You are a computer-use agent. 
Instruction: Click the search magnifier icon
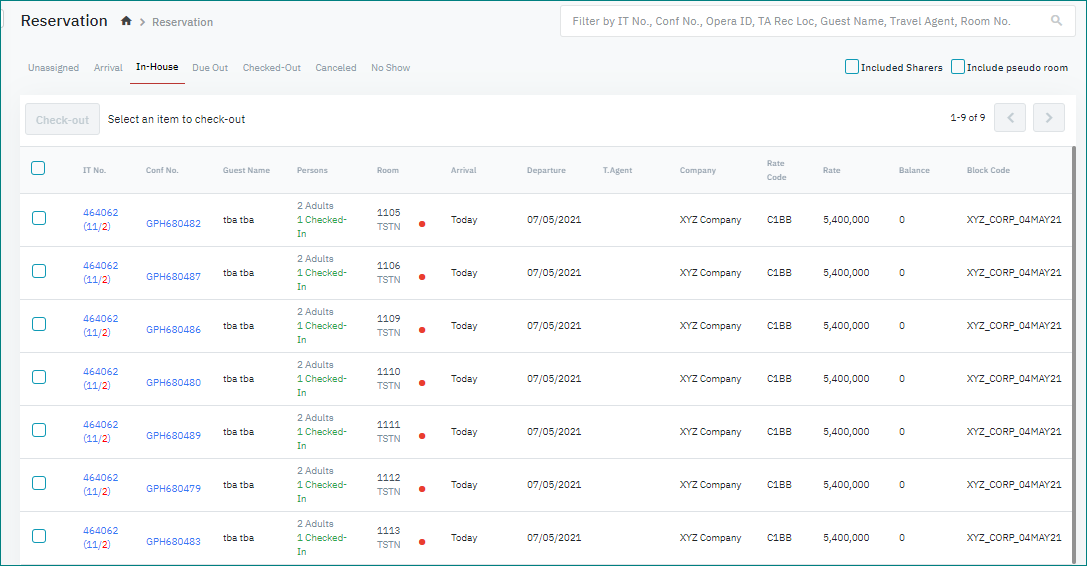click(x=1056, y=21)
